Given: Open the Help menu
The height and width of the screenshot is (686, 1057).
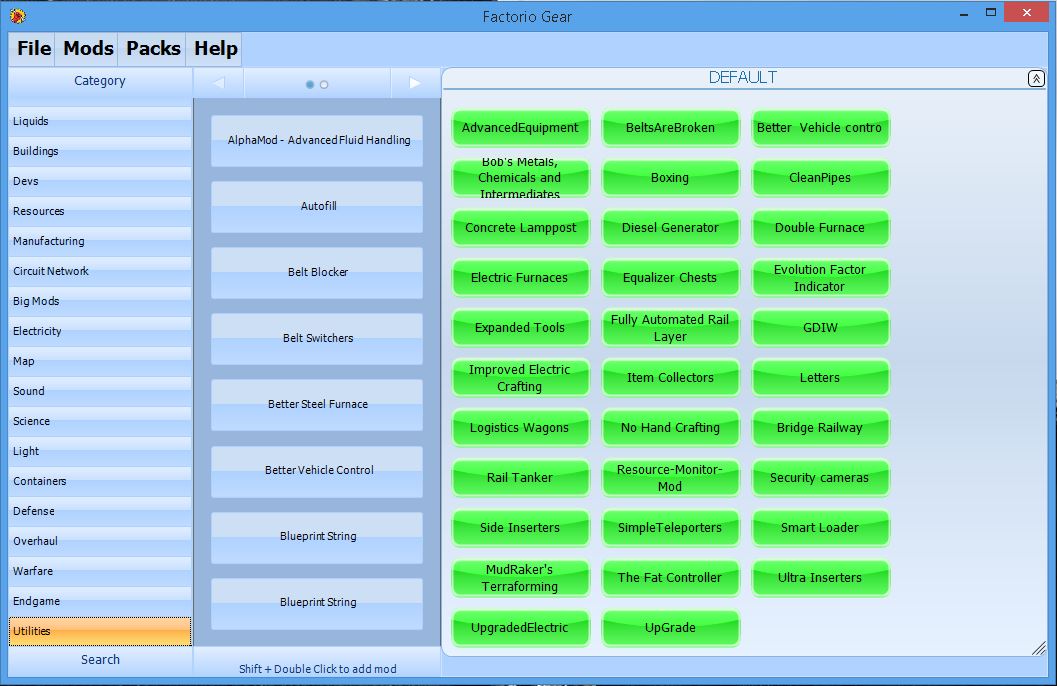Looking at the screenshot, I should tap(216, 49).
